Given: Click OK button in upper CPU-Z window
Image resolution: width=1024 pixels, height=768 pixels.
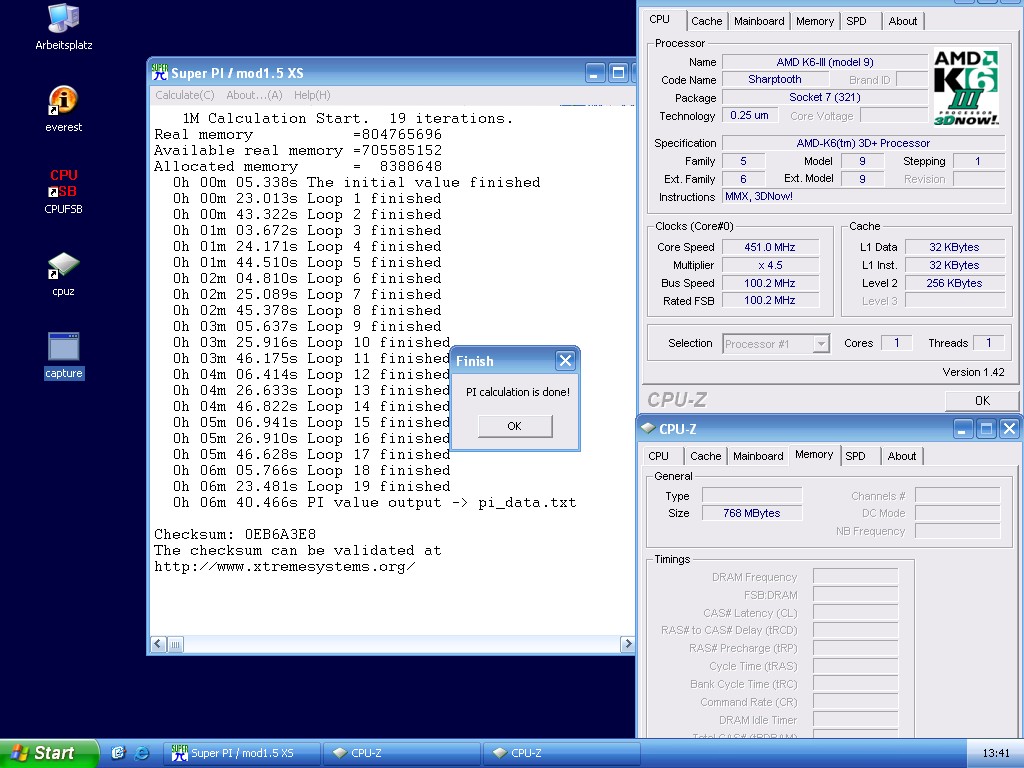Looking at the screenshot, I should click(982, 400).
